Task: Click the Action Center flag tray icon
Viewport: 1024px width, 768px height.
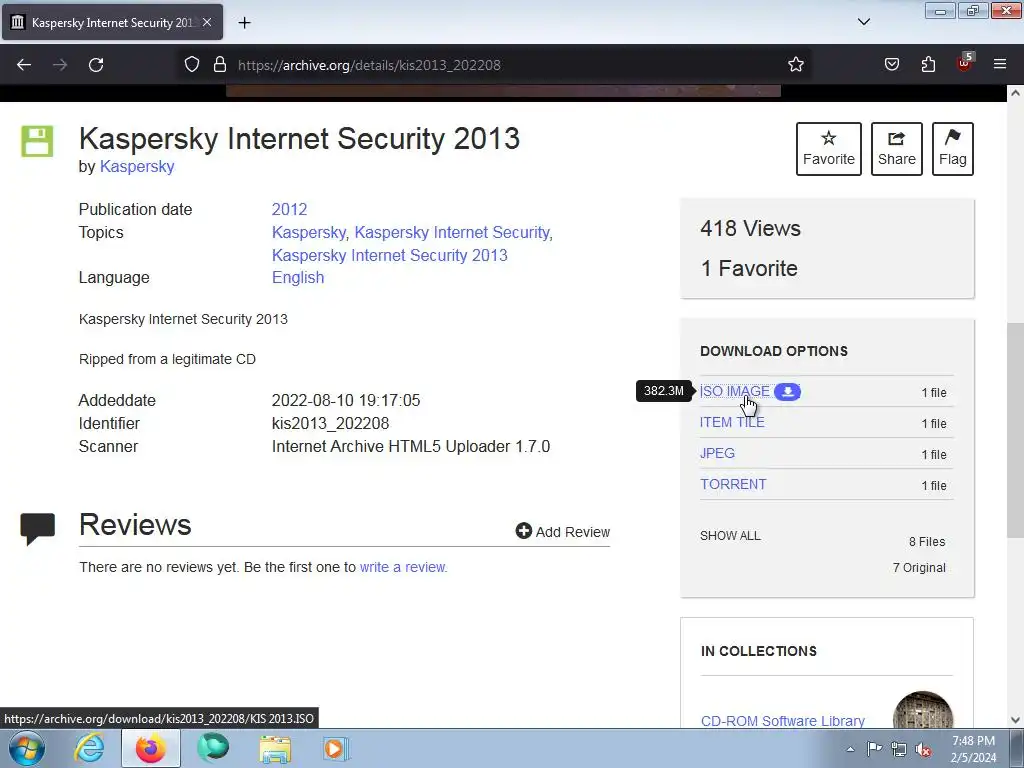Action: [874, 749]
